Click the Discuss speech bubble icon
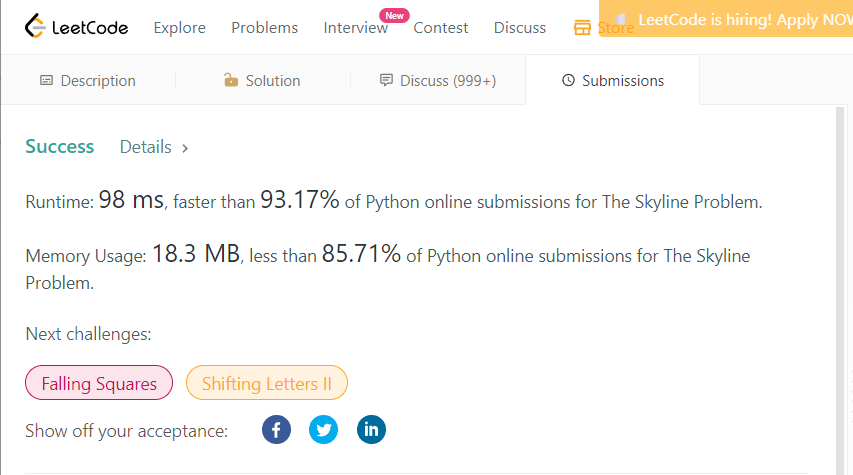The width and height of the screenshot is (853, 475). point(386,81)
